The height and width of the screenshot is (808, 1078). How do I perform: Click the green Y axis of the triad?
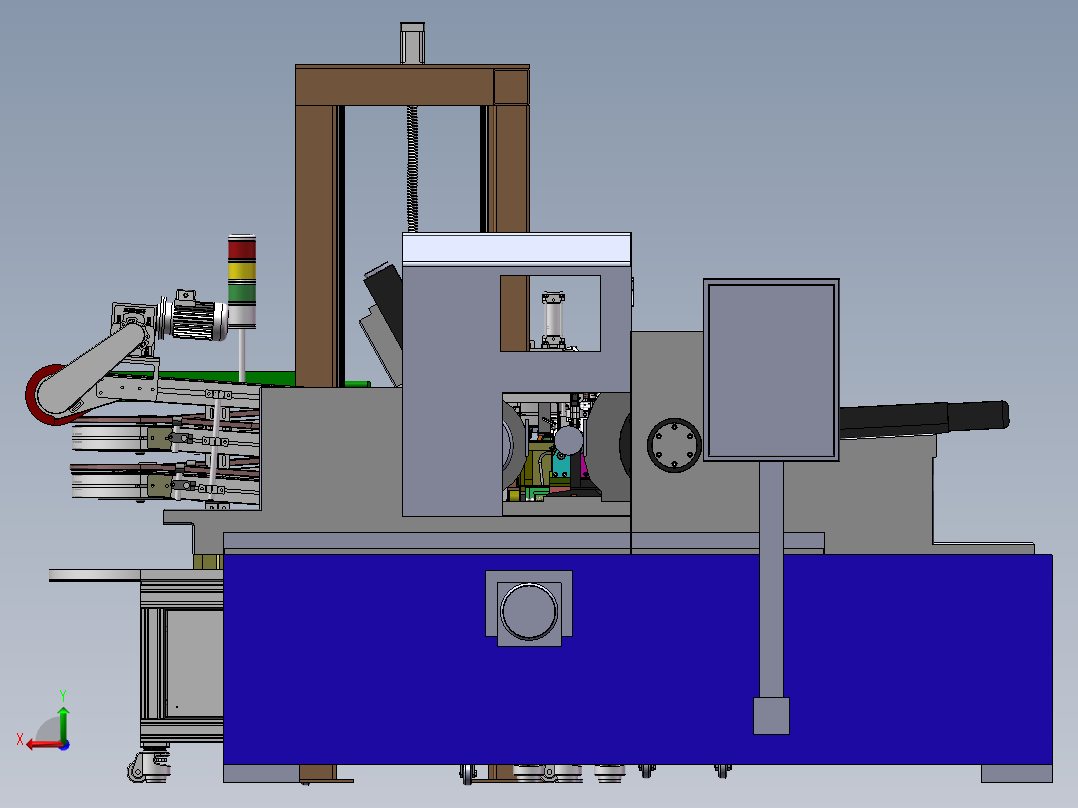(x=63, y=724)
